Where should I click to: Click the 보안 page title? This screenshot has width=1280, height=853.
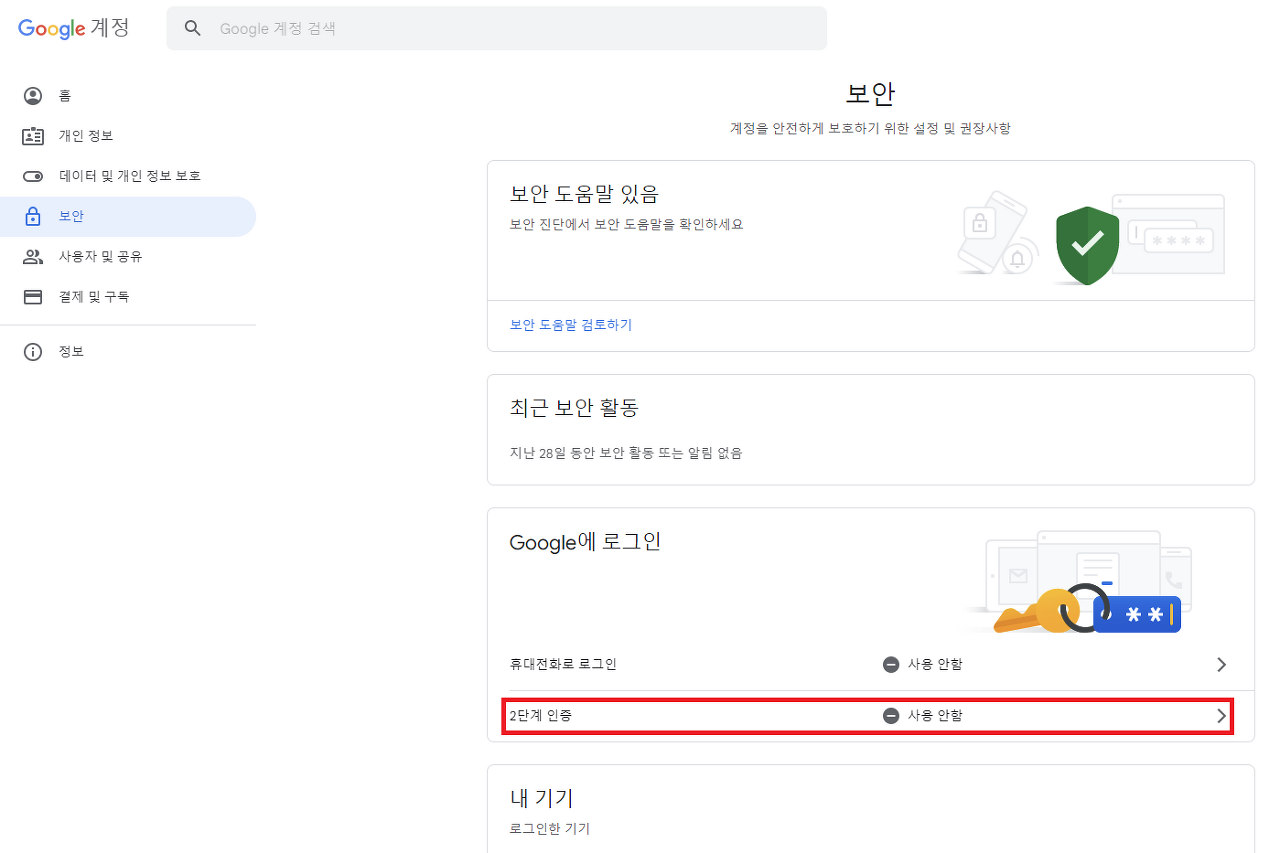coord(870,95)
